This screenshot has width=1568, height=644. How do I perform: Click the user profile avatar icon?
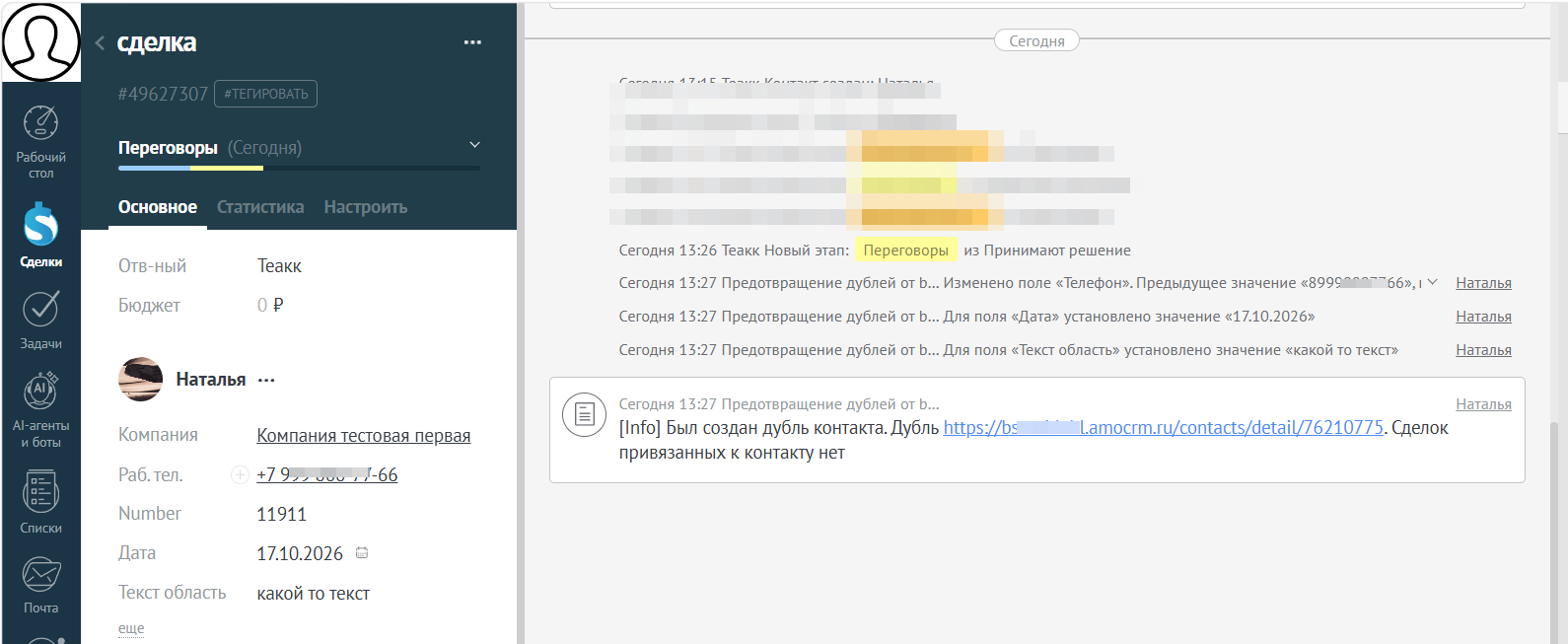(x=40, y=41)
